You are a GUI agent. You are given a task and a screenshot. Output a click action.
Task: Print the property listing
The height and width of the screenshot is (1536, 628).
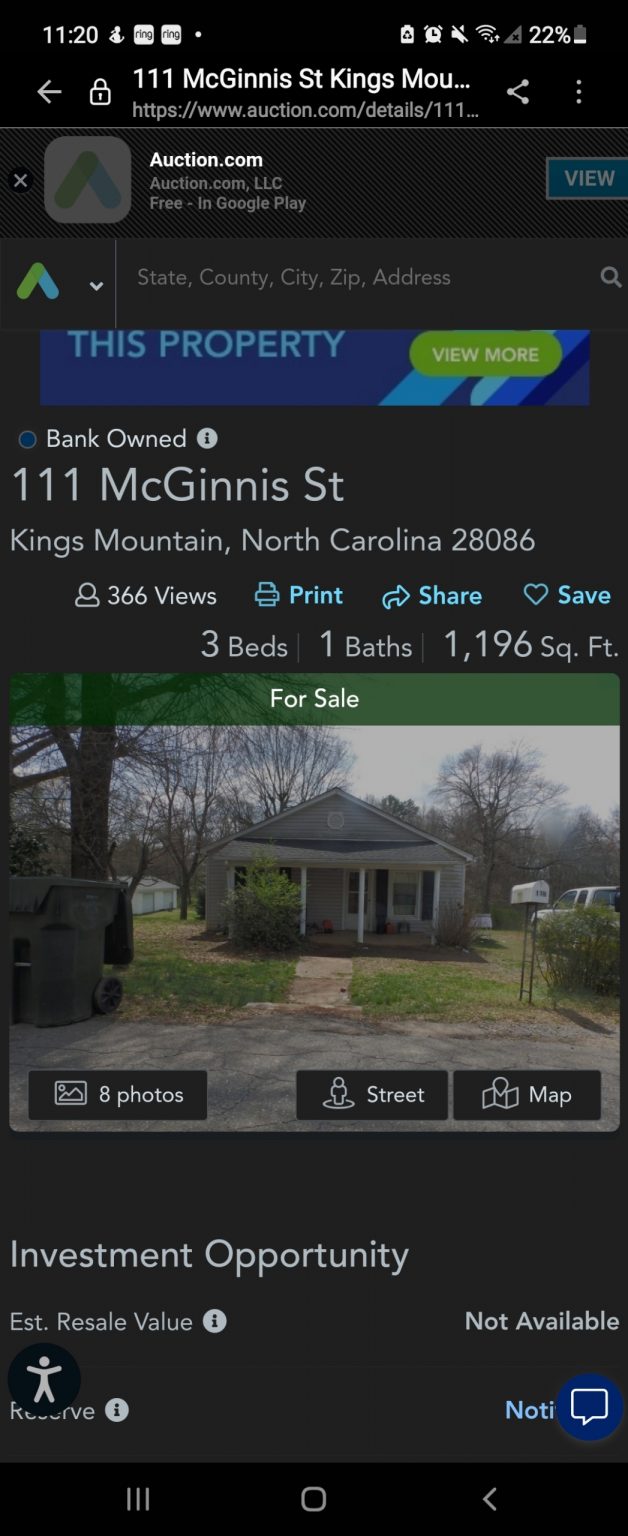(x=299, y=595)
